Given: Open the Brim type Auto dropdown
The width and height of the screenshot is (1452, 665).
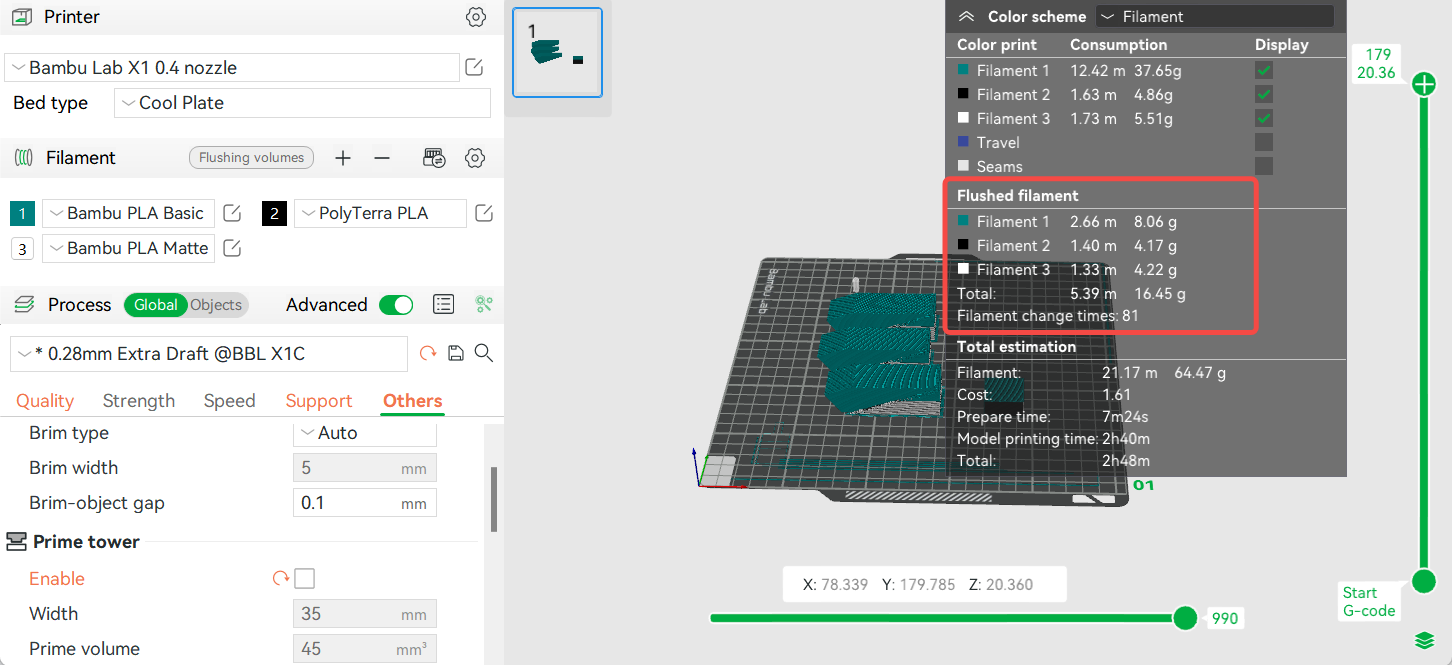Looking at the screenshot, I should [x=364, y=432].
